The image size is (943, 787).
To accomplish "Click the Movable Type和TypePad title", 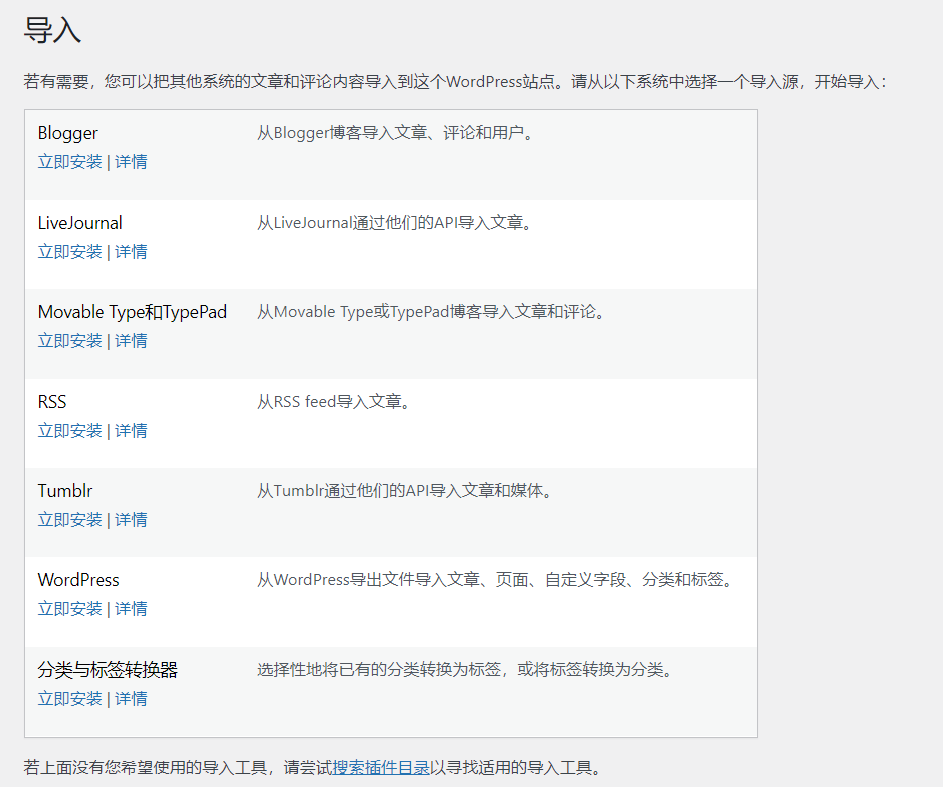I will click(x=132, y=312).
